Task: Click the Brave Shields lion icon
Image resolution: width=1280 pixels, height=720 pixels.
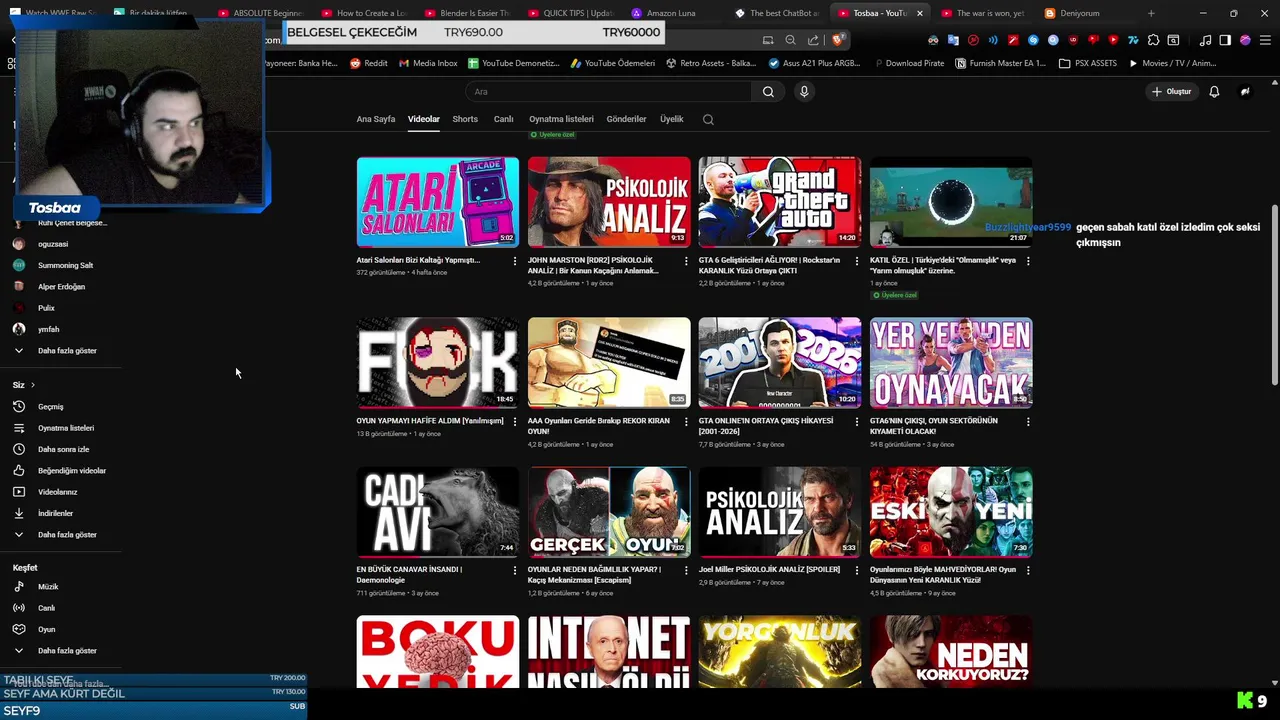Action: pos(838,40)
